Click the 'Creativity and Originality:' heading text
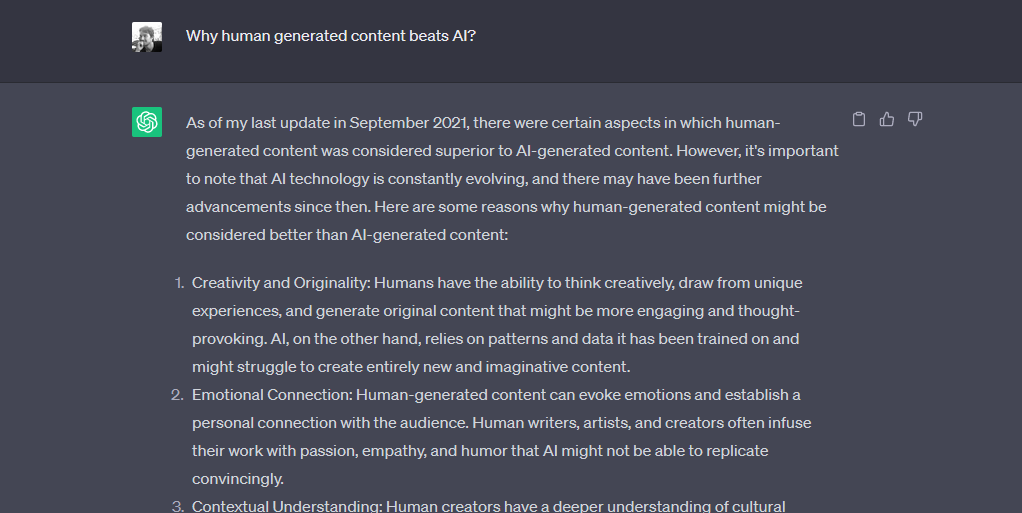The width and height of the screenshot is (1022, 513). click(x=281, y=283)
